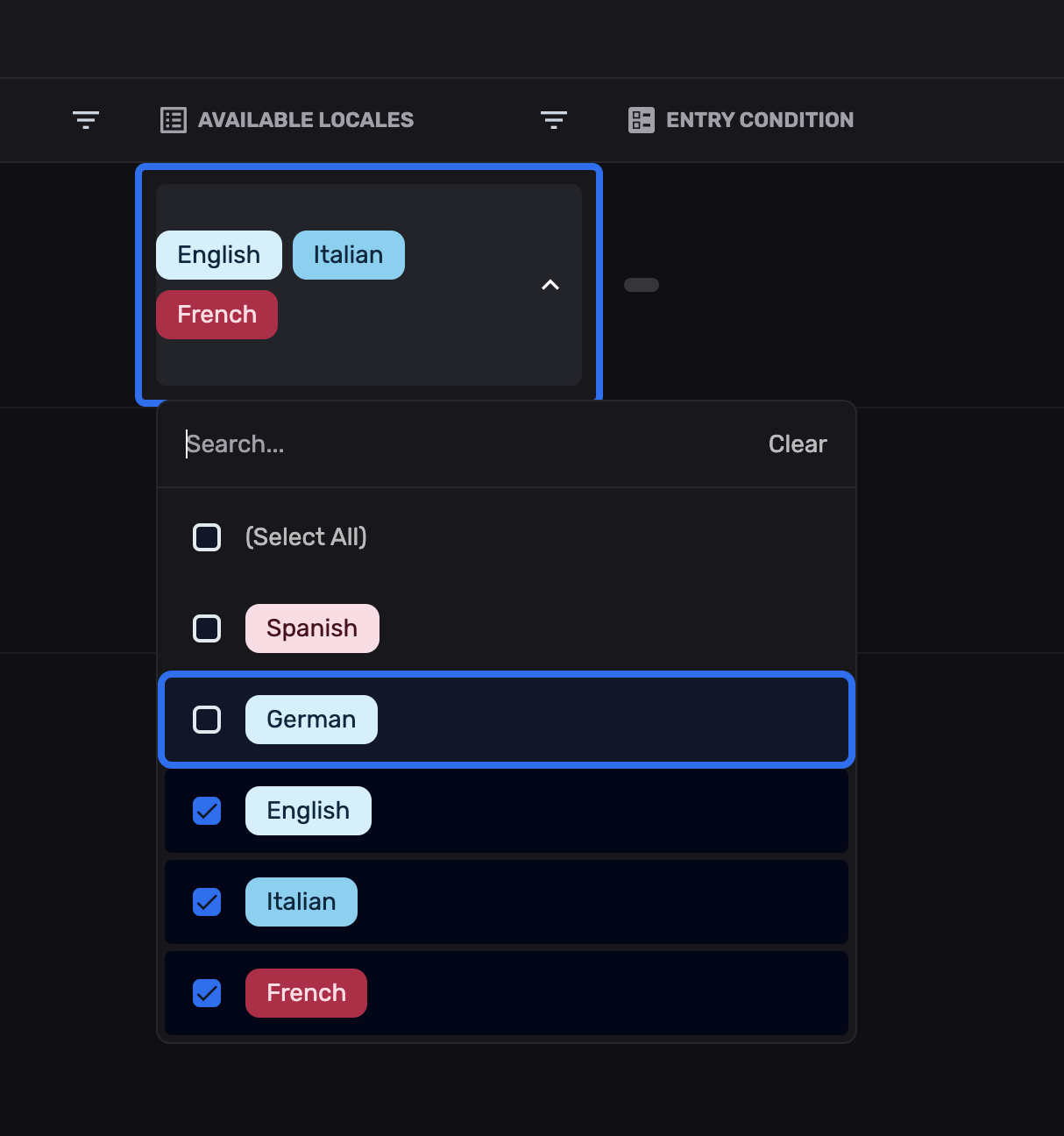
Task: Uncheck the Italian locale checkbox
Action: tap(207, 902)
